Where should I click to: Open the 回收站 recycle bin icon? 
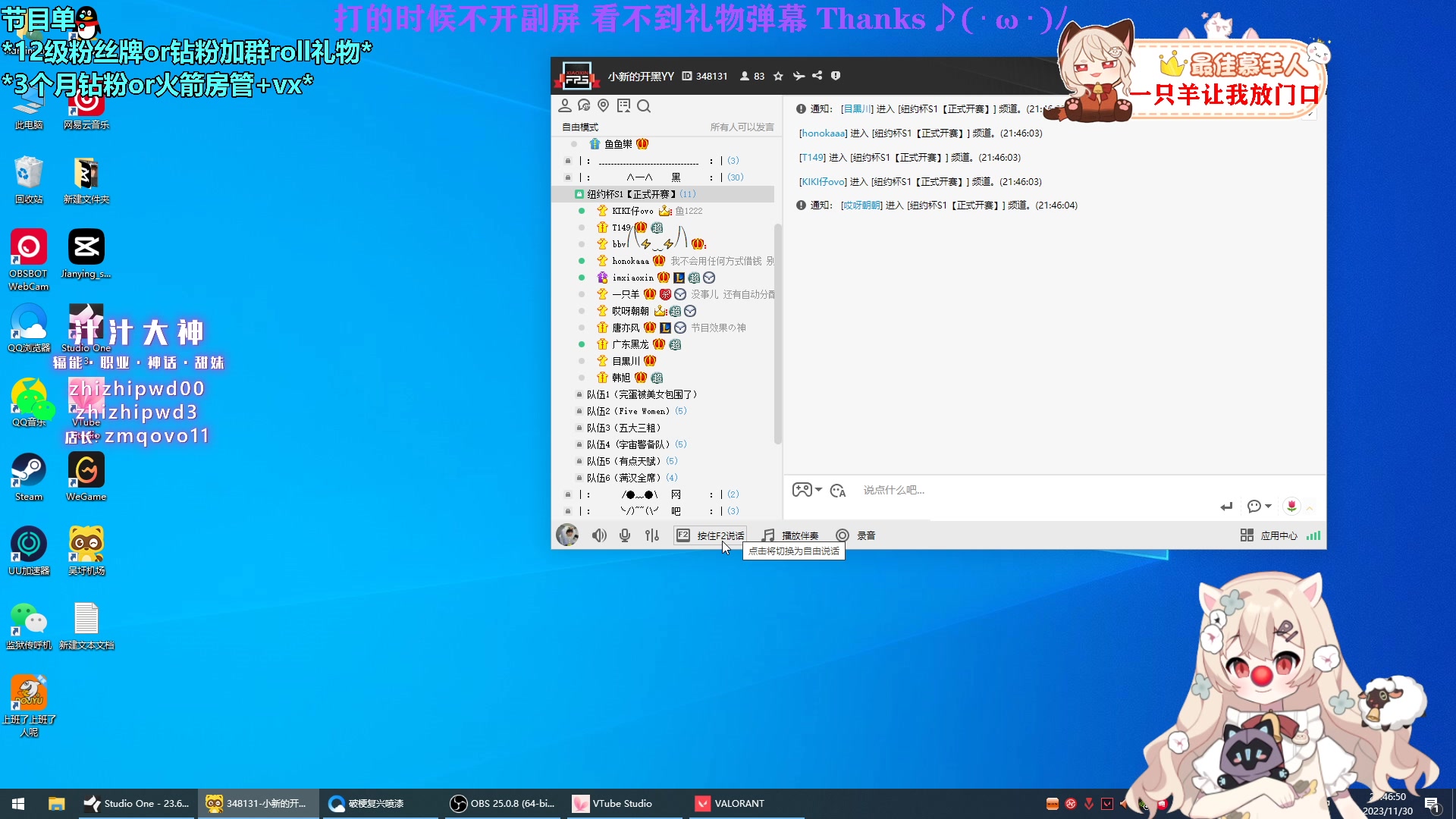[29, 180]
